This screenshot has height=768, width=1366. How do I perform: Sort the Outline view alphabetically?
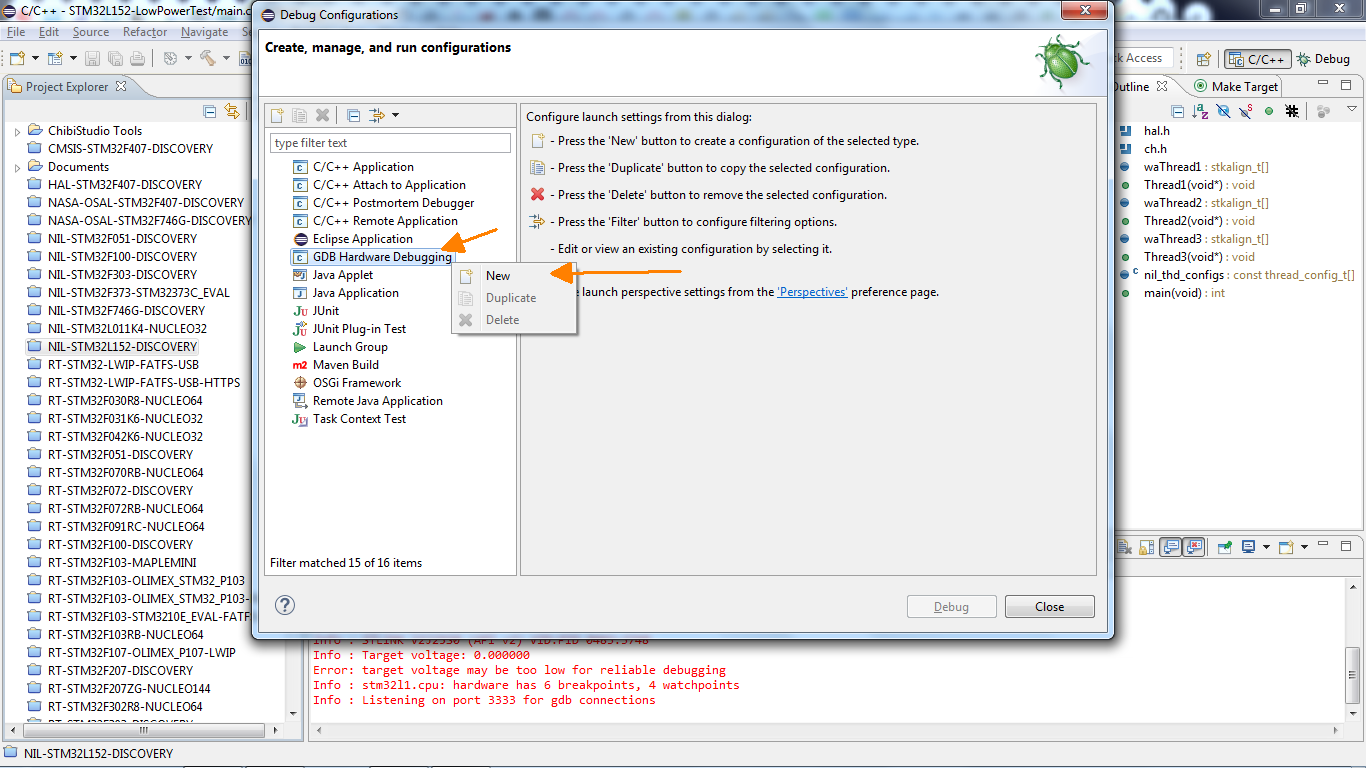1200,112
